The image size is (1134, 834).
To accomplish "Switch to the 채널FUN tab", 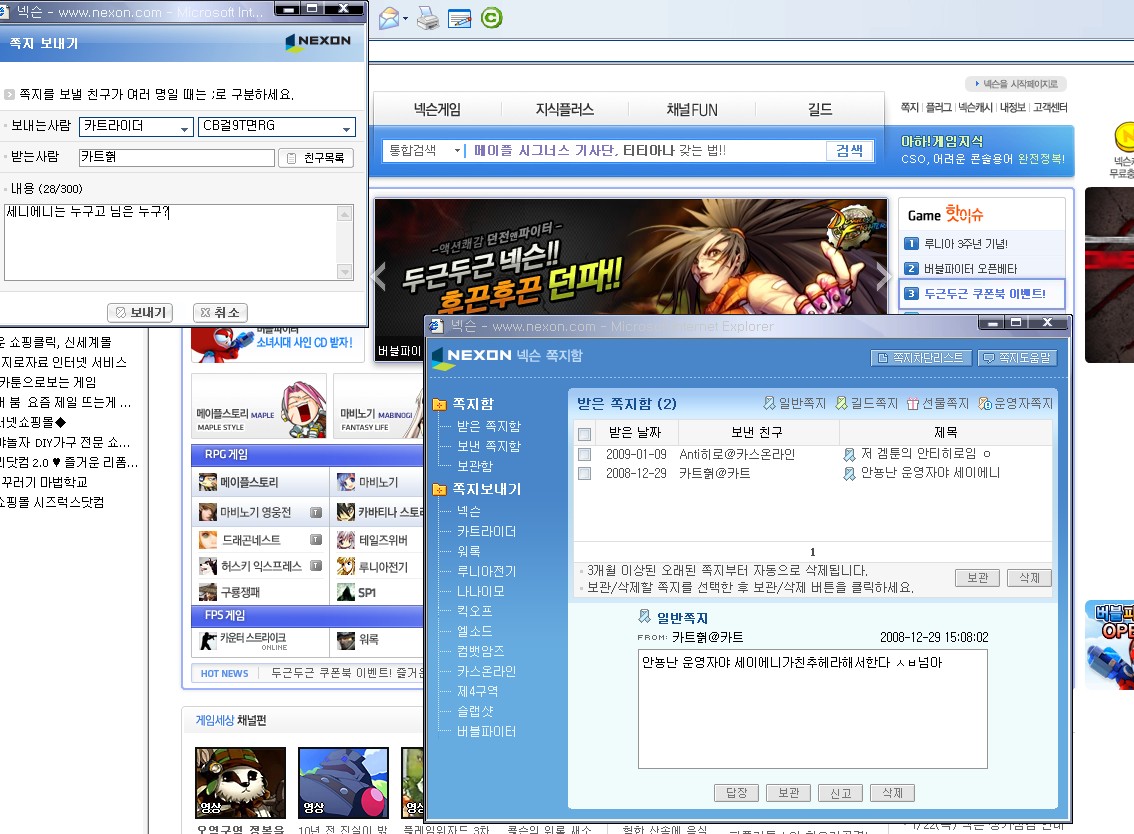I will click(x=692, y=110).
